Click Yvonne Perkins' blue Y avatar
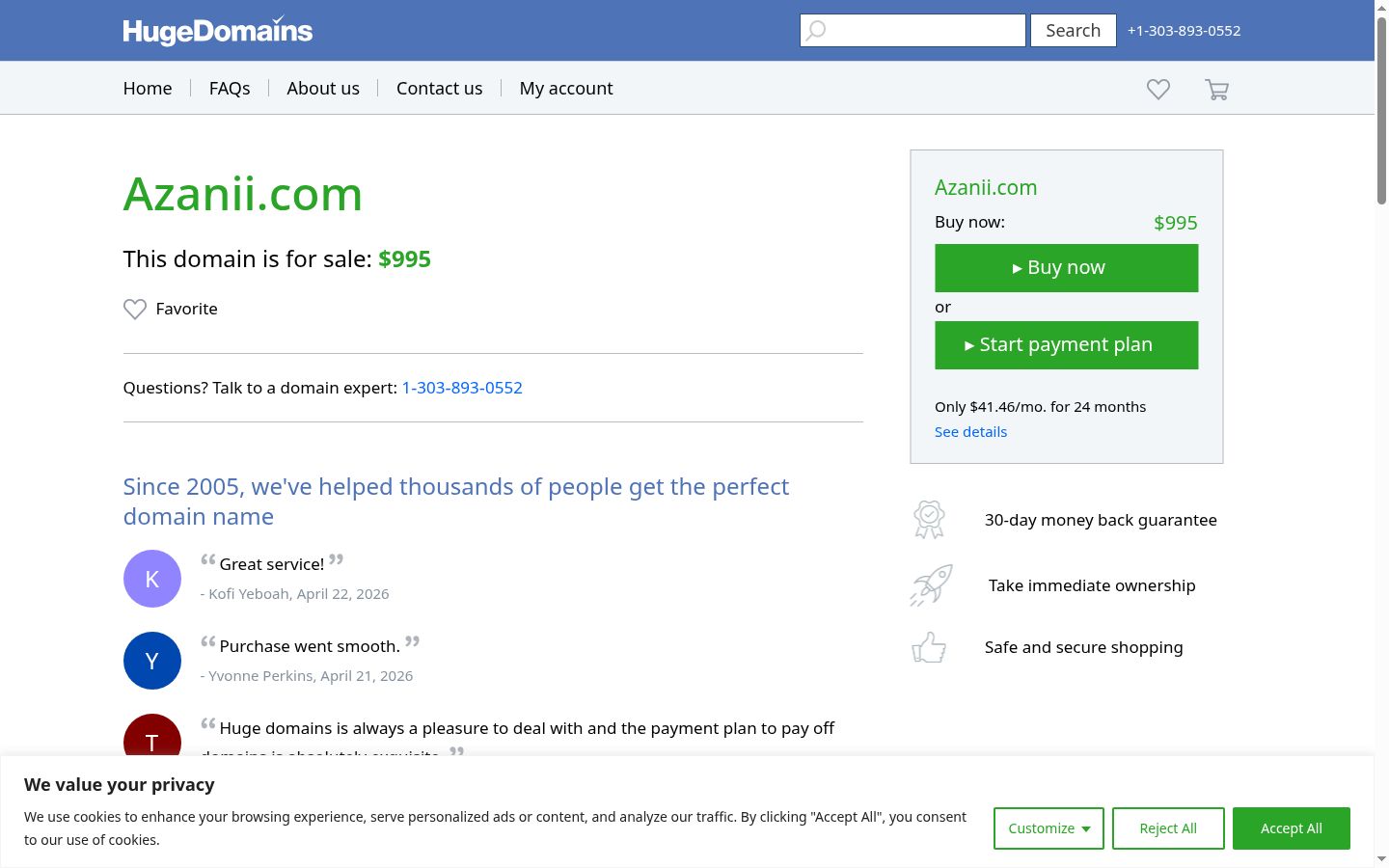Screen dimensions: 1389x868 coord(152,661)
